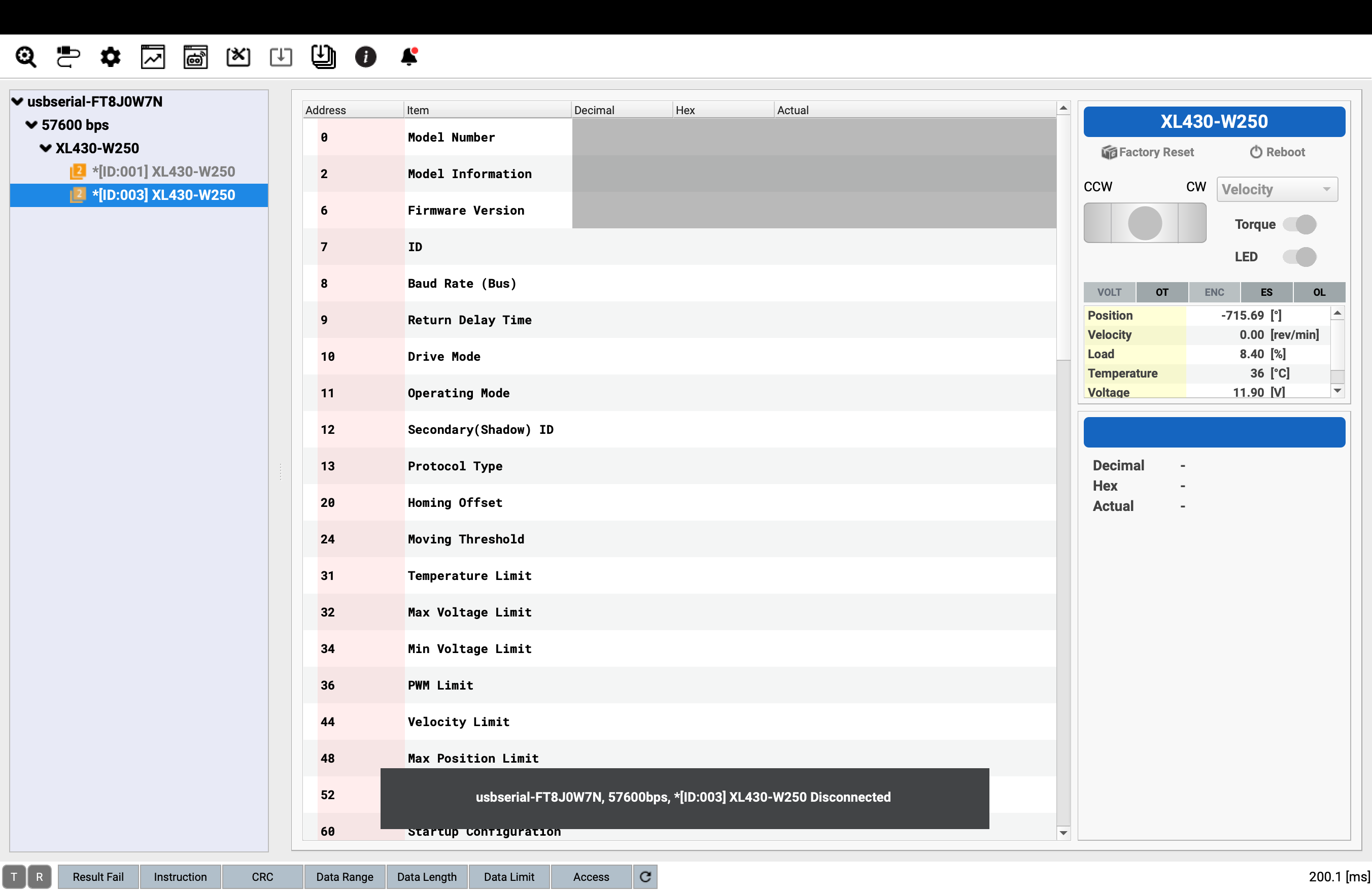1372x891 pixels.
Task: Click the Access status button
Action: [591, 877]
